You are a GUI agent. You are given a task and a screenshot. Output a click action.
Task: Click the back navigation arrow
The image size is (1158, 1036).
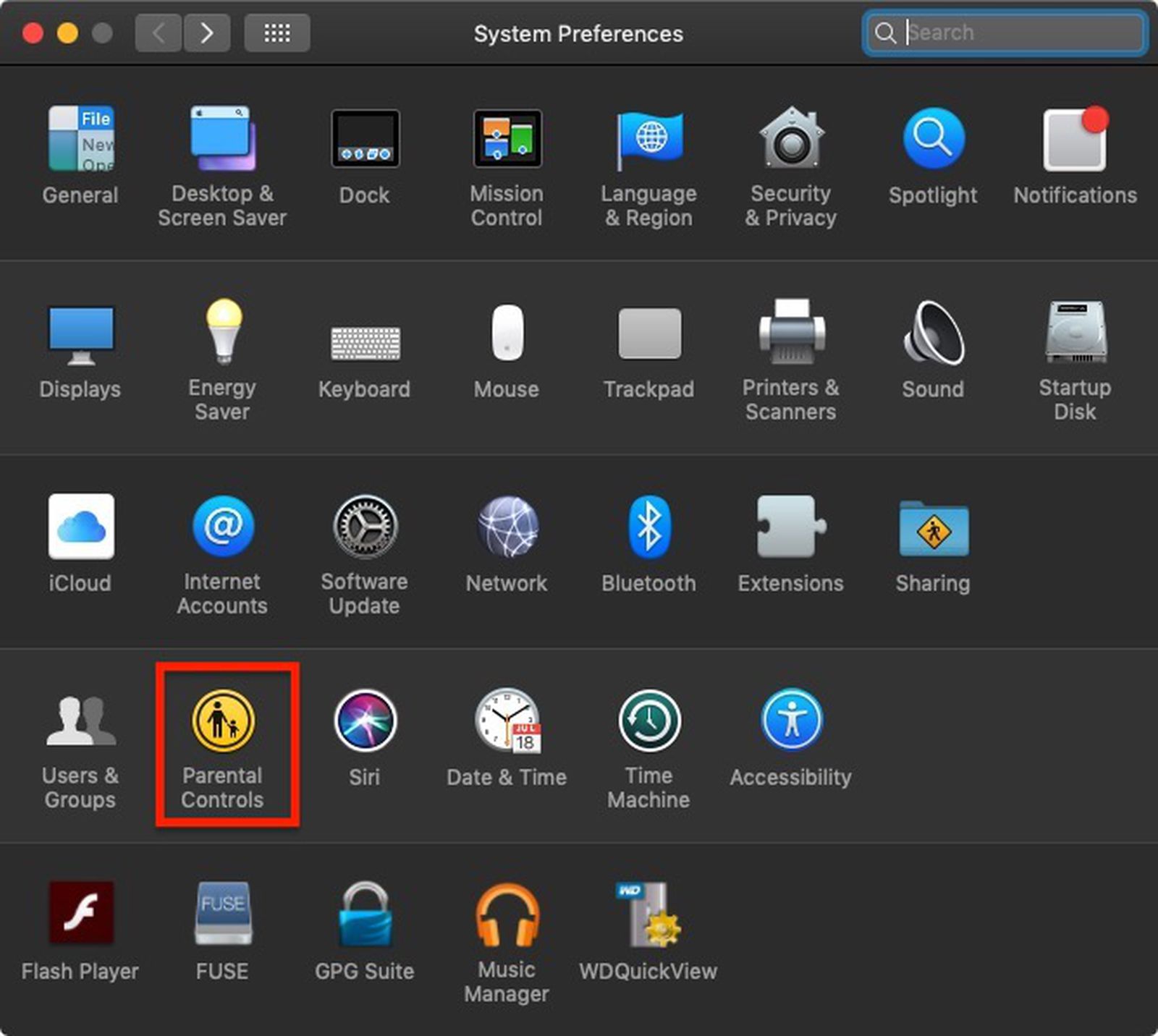click(x=158, y=33)
